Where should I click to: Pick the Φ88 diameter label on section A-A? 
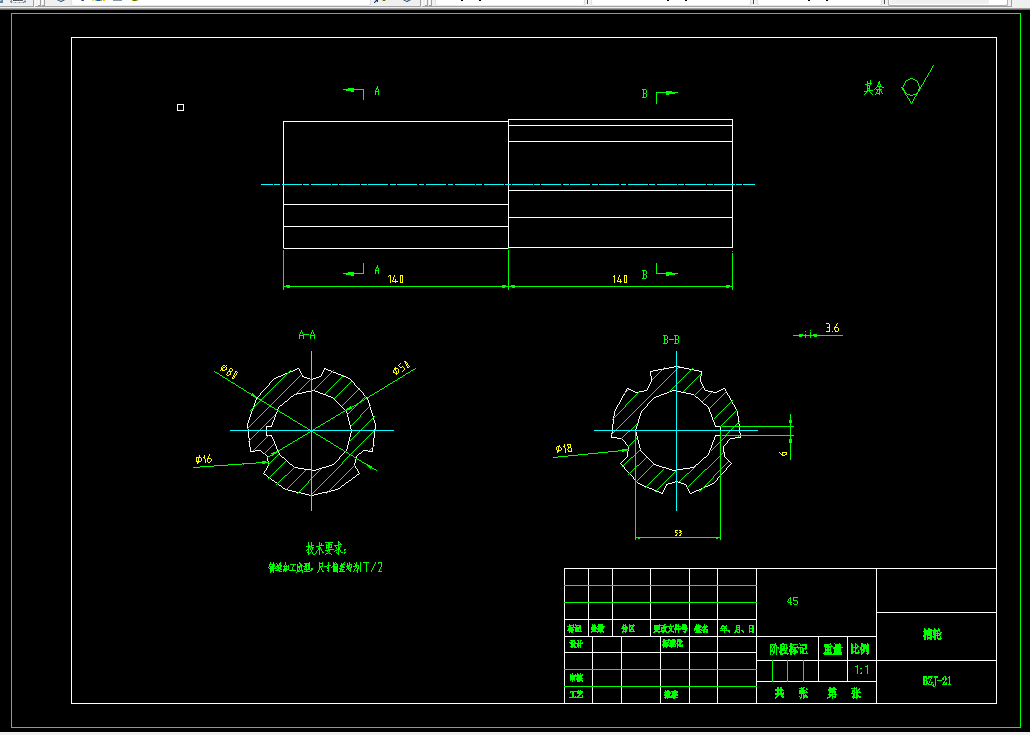[x=229, y=372]
